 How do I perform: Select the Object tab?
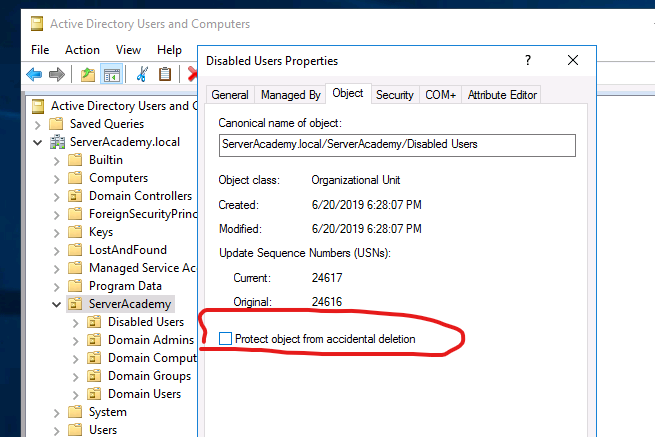[348, 93]
